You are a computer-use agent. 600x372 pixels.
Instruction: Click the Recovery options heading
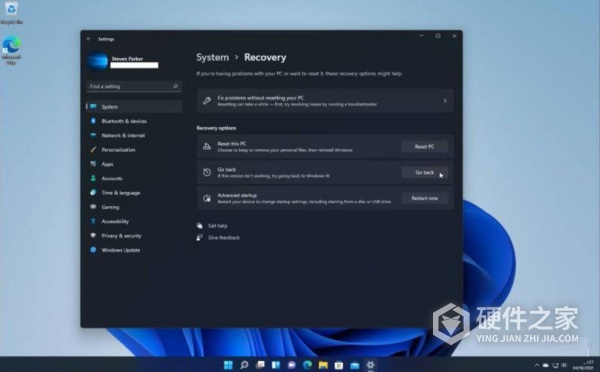pyautogui.click(x=216, y=128)
